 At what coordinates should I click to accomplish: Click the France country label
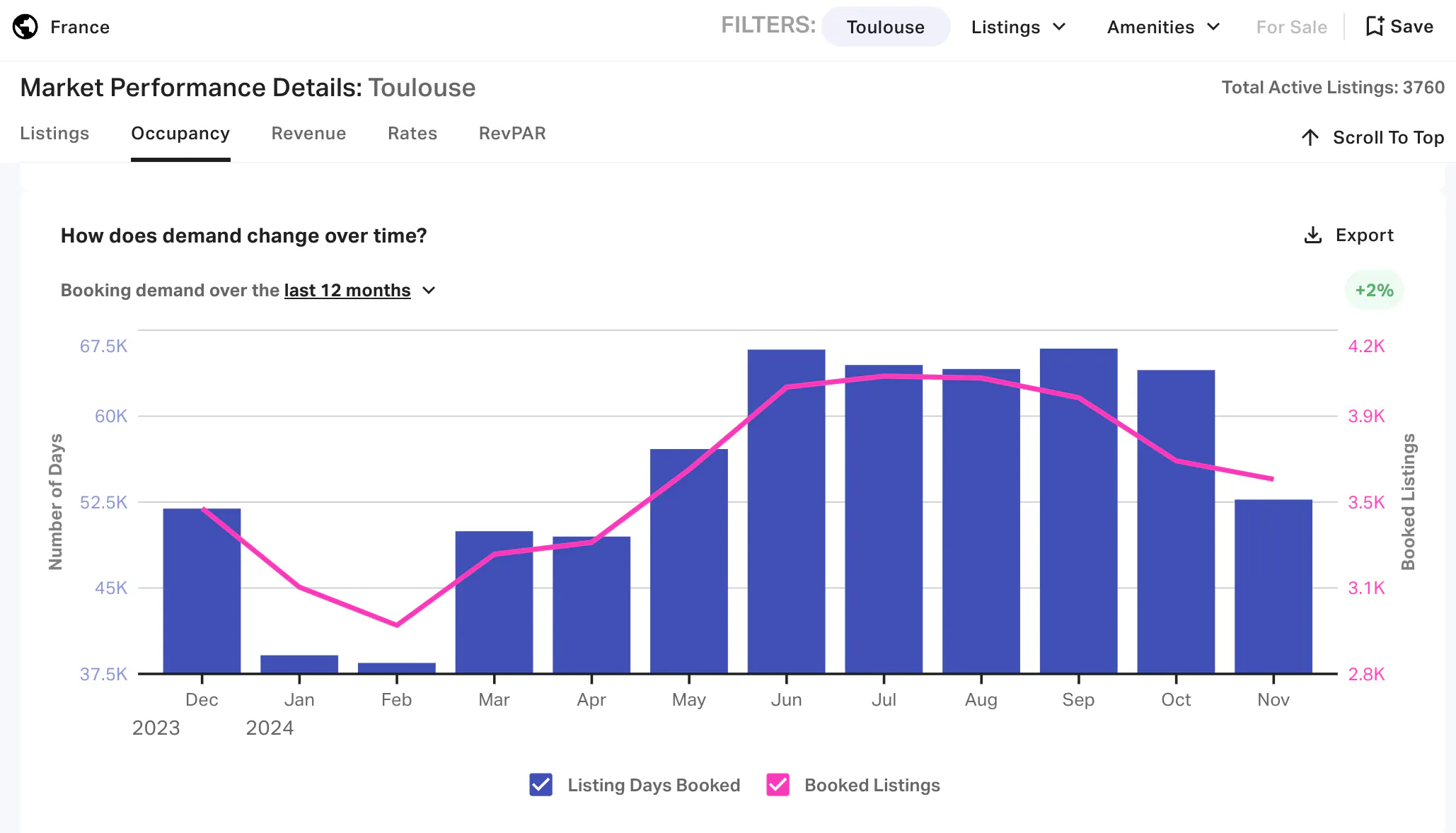click(x=80, y=27)
